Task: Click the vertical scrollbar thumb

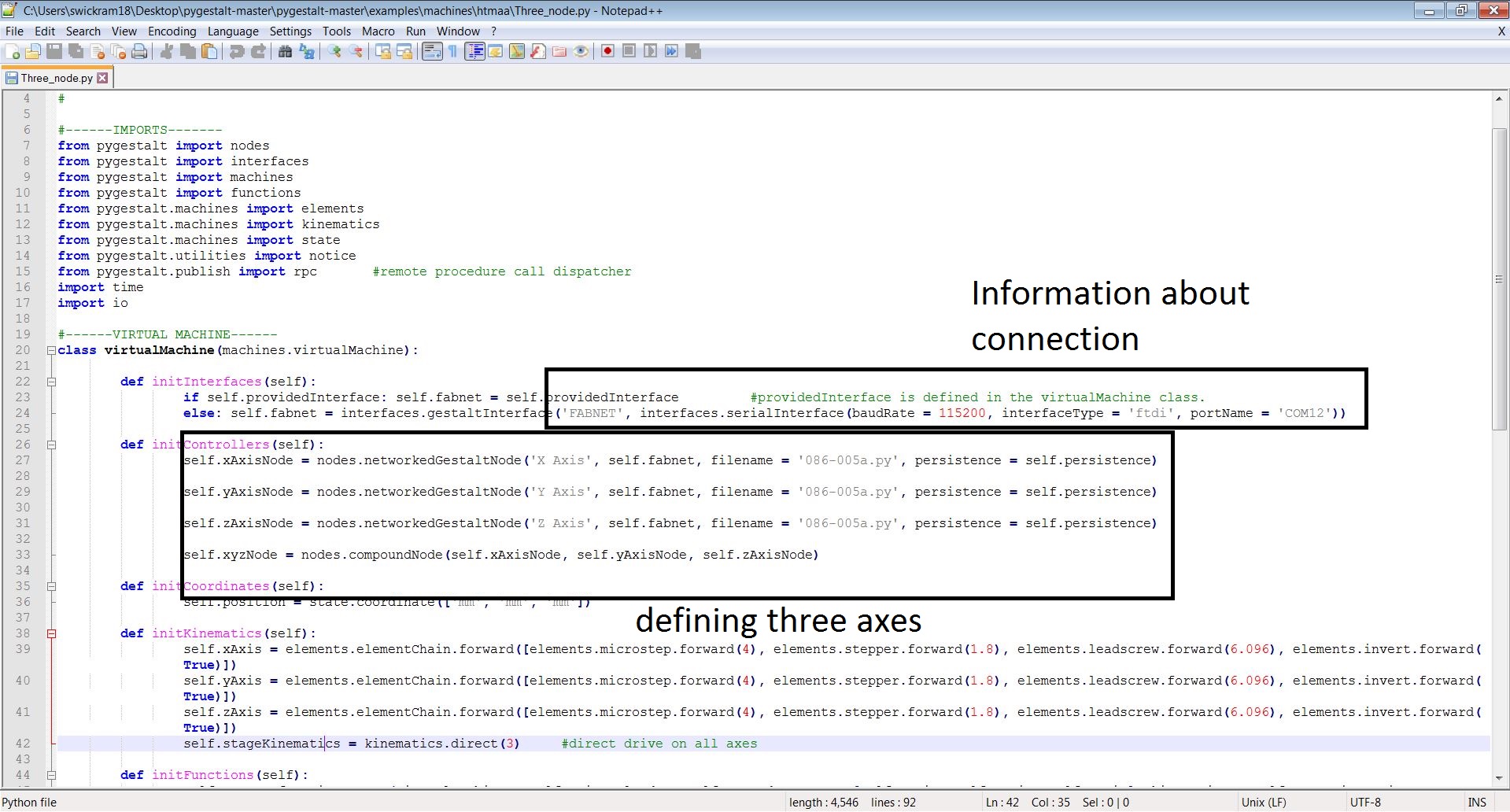Action: [x=1499, y=279]
